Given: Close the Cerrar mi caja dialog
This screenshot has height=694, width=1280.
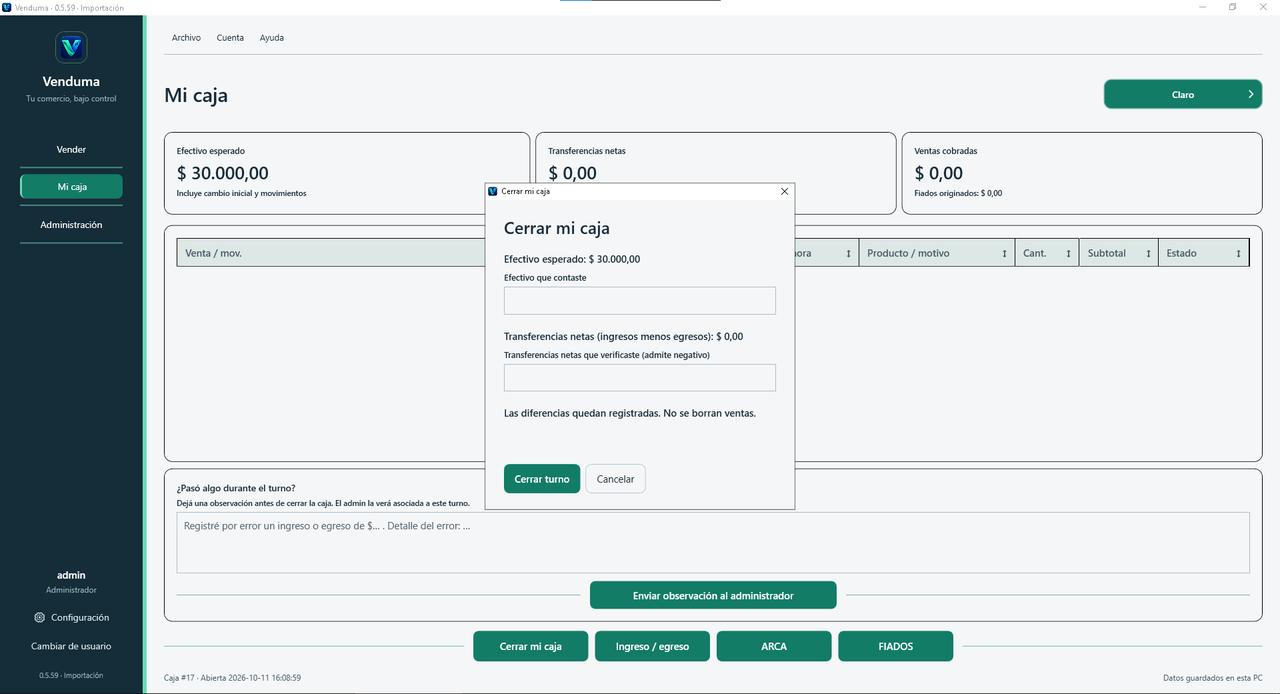Looking at the screenshot, I should pos(784,191).
